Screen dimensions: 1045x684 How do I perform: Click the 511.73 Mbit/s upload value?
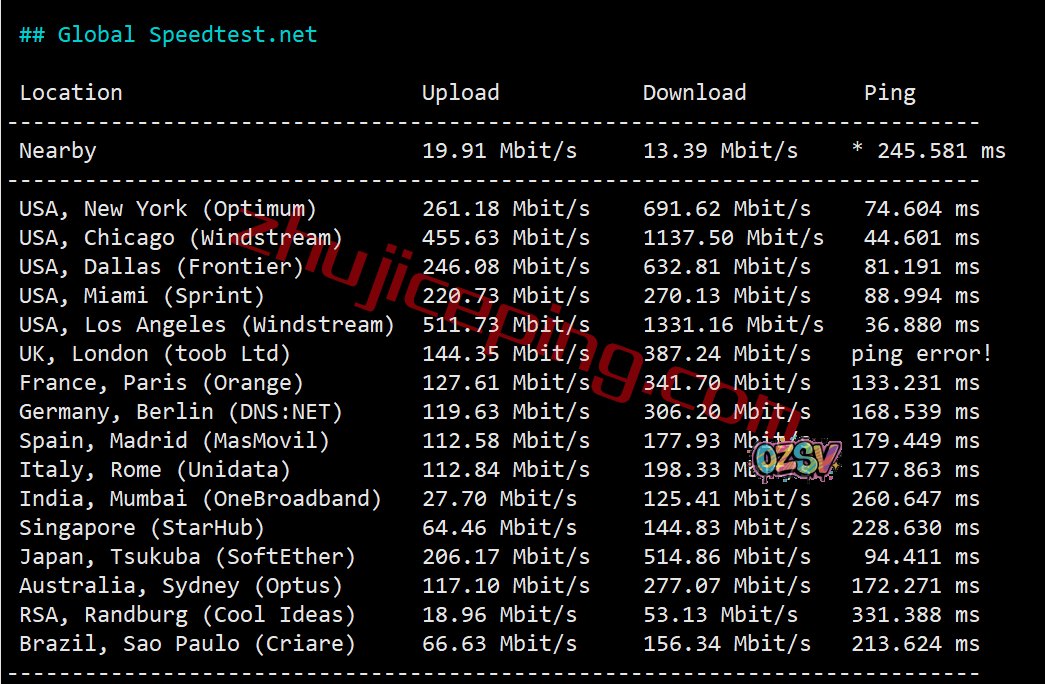[506, 325]
